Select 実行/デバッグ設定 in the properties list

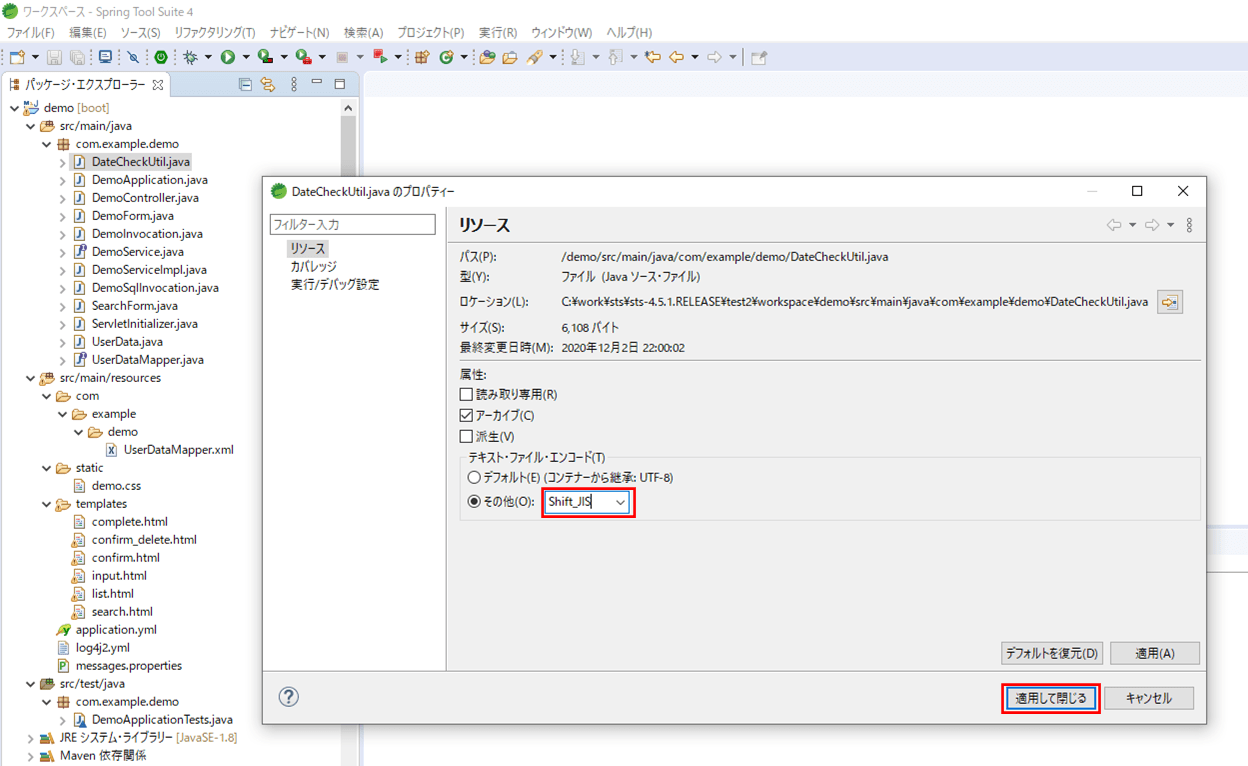click(x=335, y=285)
